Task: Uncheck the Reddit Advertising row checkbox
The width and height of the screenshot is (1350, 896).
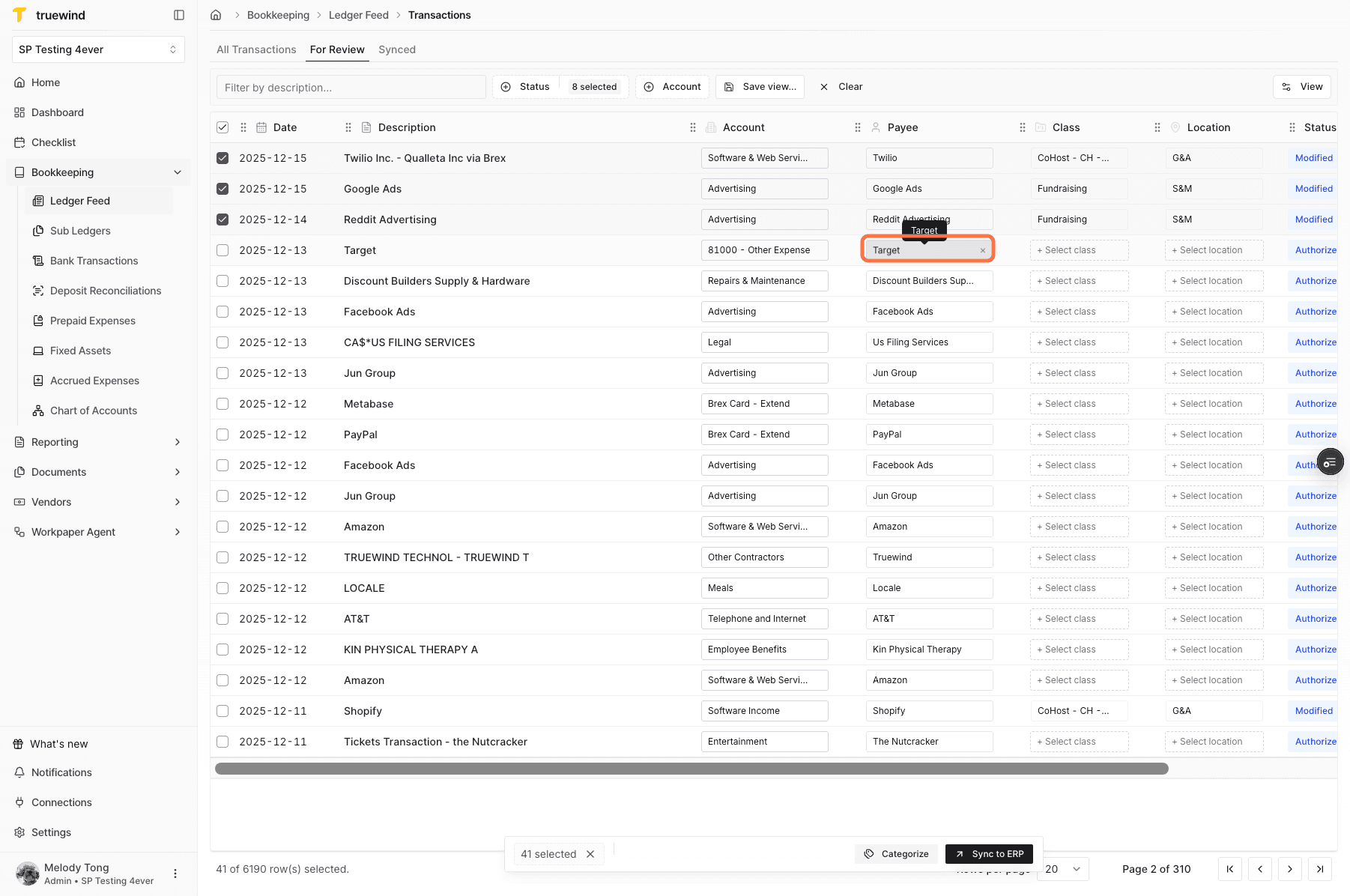Action: (x=223, y=220)
